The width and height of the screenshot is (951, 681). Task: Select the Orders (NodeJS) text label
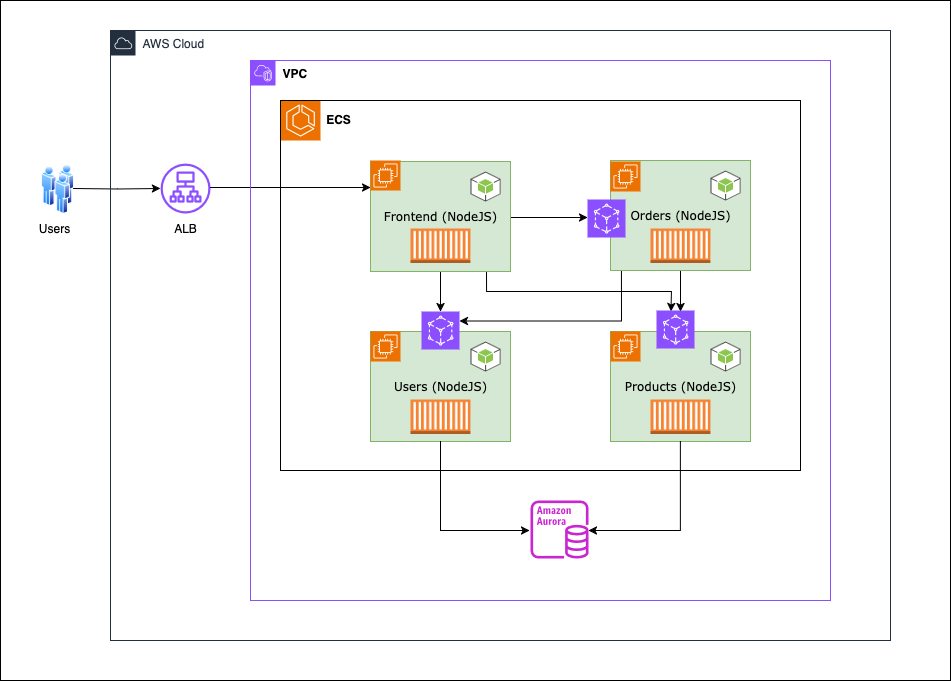pos(679,215)
